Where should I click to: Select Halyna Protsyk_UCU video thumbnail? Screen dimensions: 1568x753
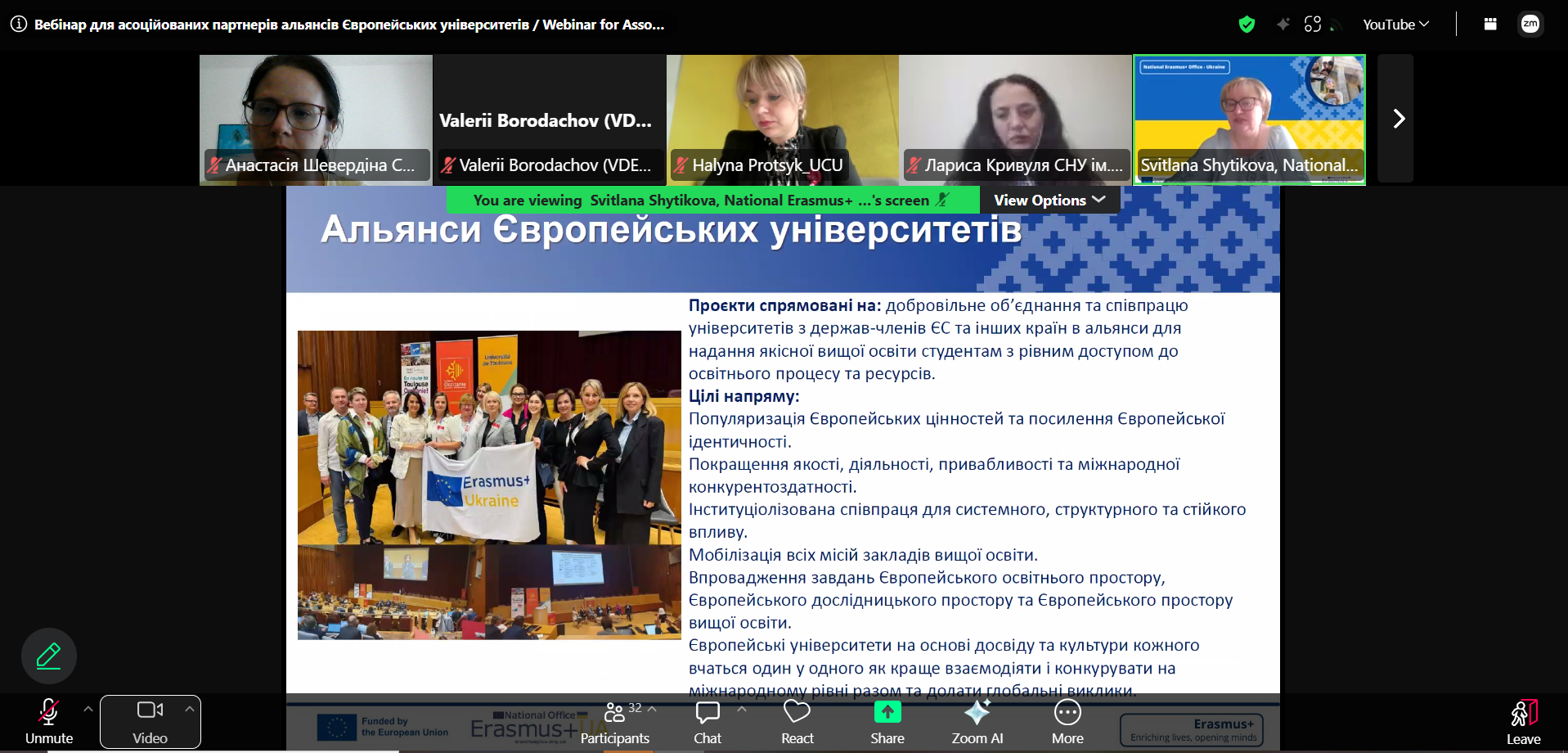[783, 119]
